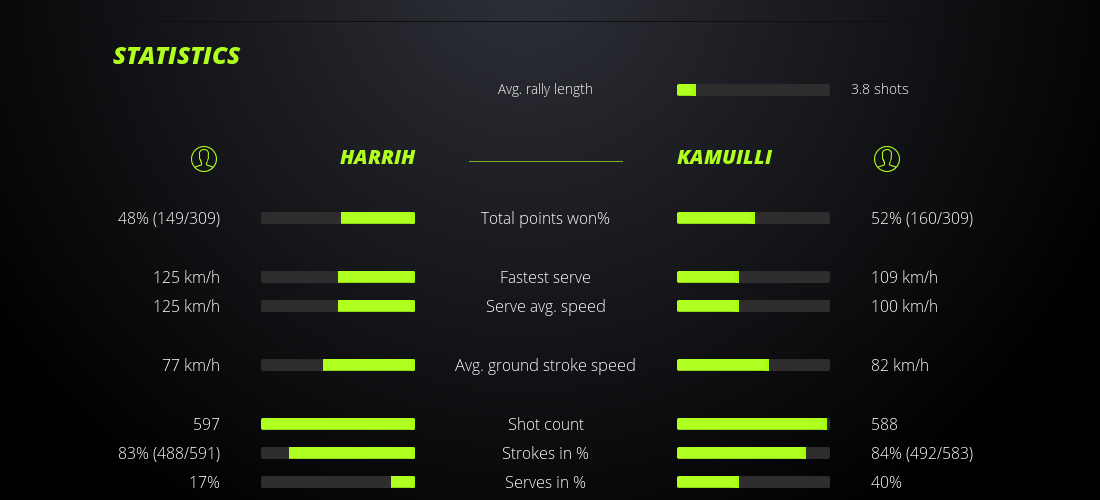The image size is (1100, 500).
Task: Click the Avg. ground stroke speed label
Action: coord(545,365)
